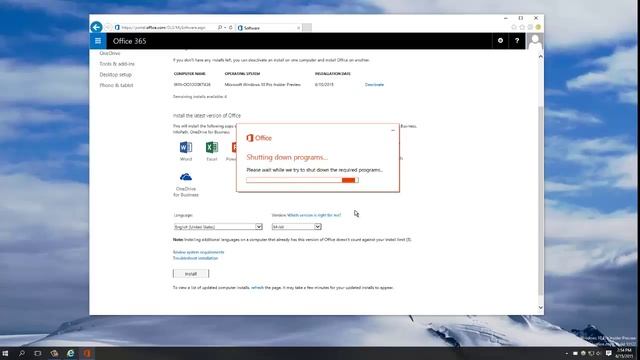
Task: Open OneDrive in the left sidebar
Action: 110,53
